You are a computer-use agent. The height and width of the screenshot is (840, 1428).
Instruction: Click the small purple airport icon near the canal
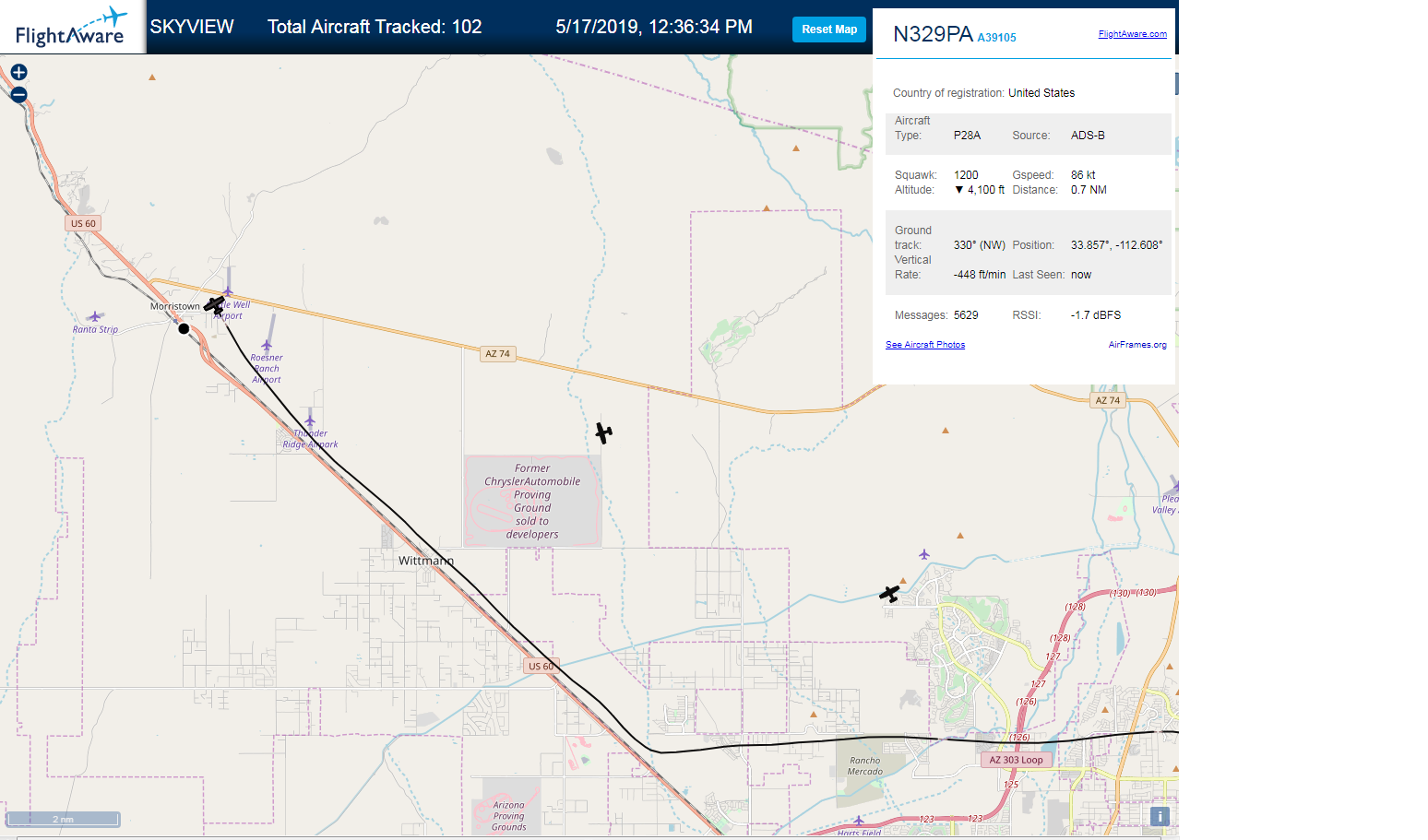(x=924, y=554)
